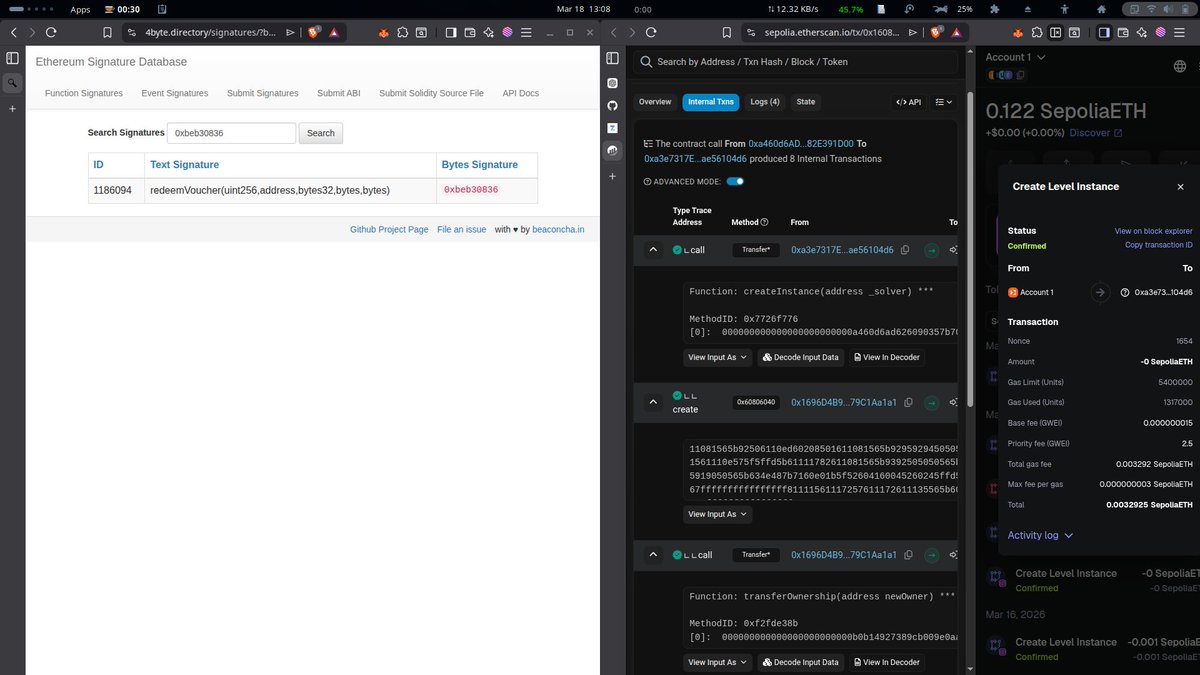
Task: Click Search button for signatures
Action: [x=321, y=133]
